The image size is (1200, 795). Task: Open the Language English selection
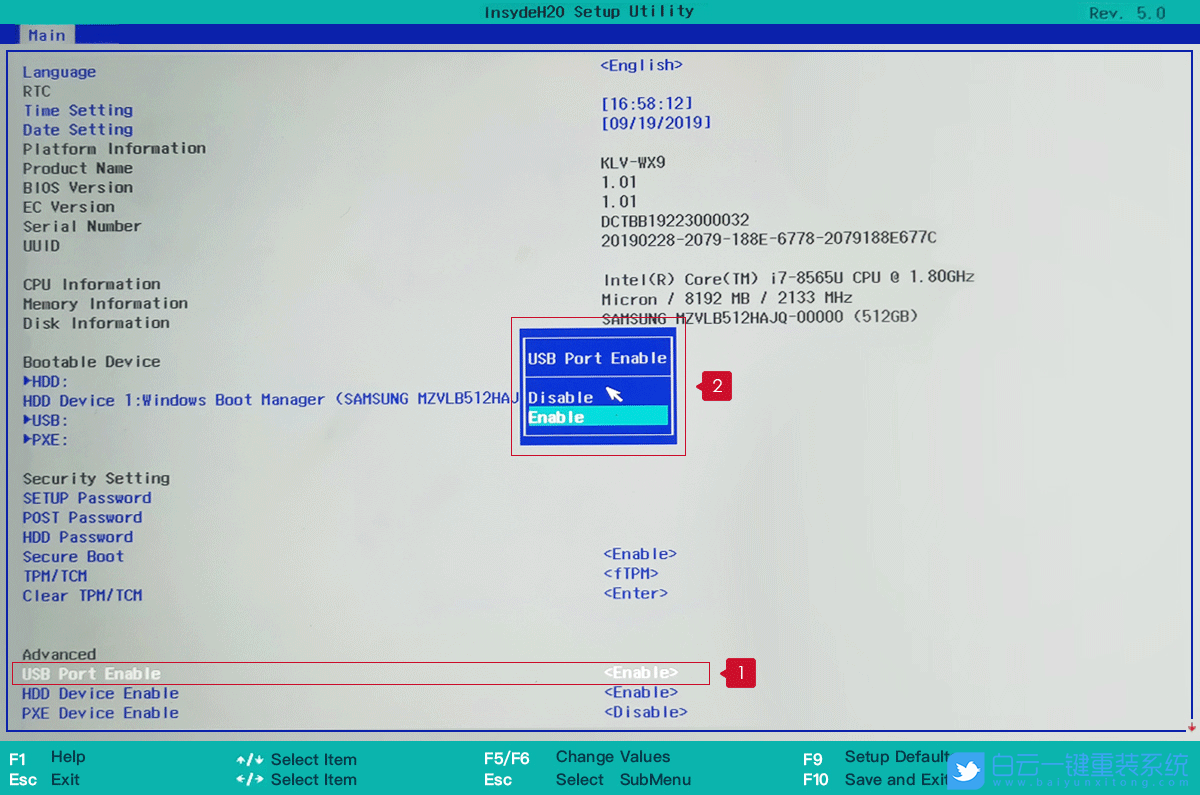641,65
